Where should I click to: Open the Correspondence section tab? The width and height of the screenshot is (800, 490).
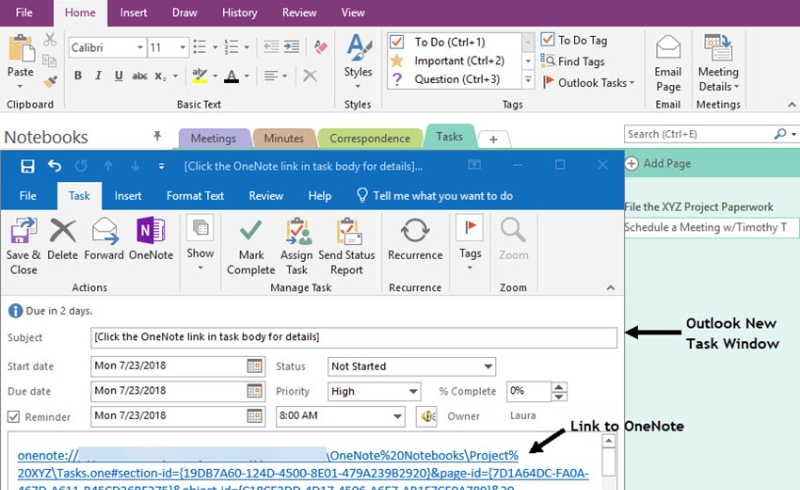pos(369,138)
